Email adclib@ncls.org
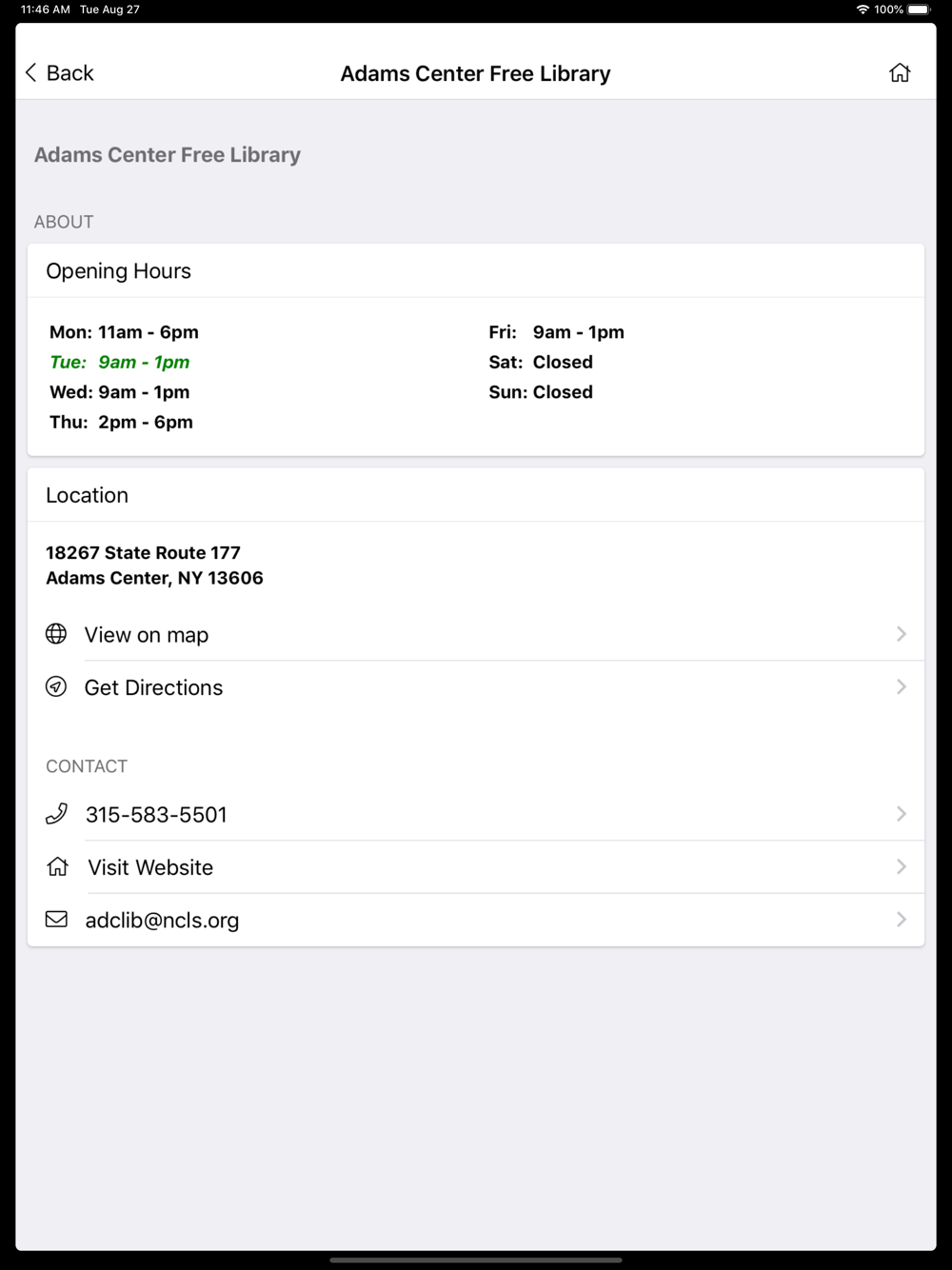Image resolution: width=952 pixels, height=1270 pixels. [476, 920]
